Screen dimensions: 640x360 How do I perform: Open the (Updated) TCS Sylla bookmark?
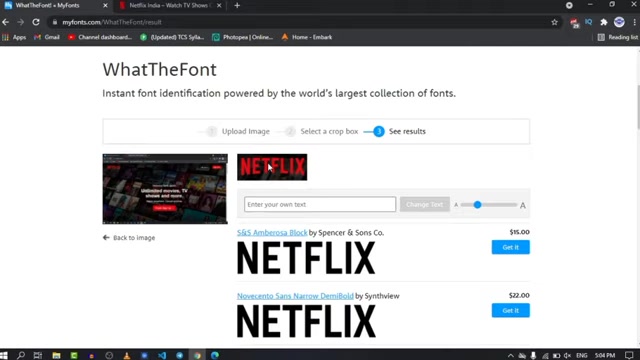click(x=172, y=37)
